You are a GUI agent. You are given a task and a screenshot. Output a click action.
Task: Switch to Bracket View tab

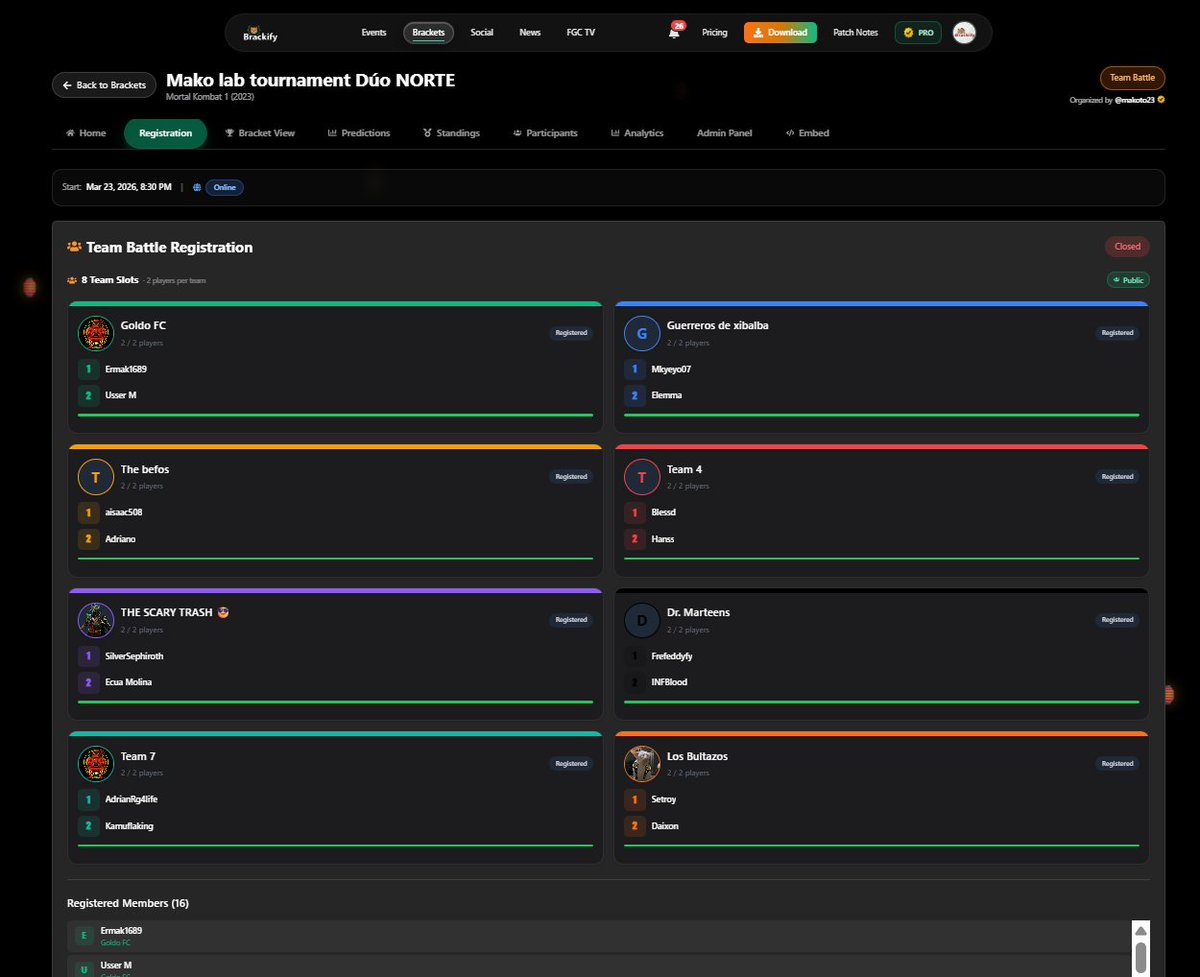tap(260, 133)
